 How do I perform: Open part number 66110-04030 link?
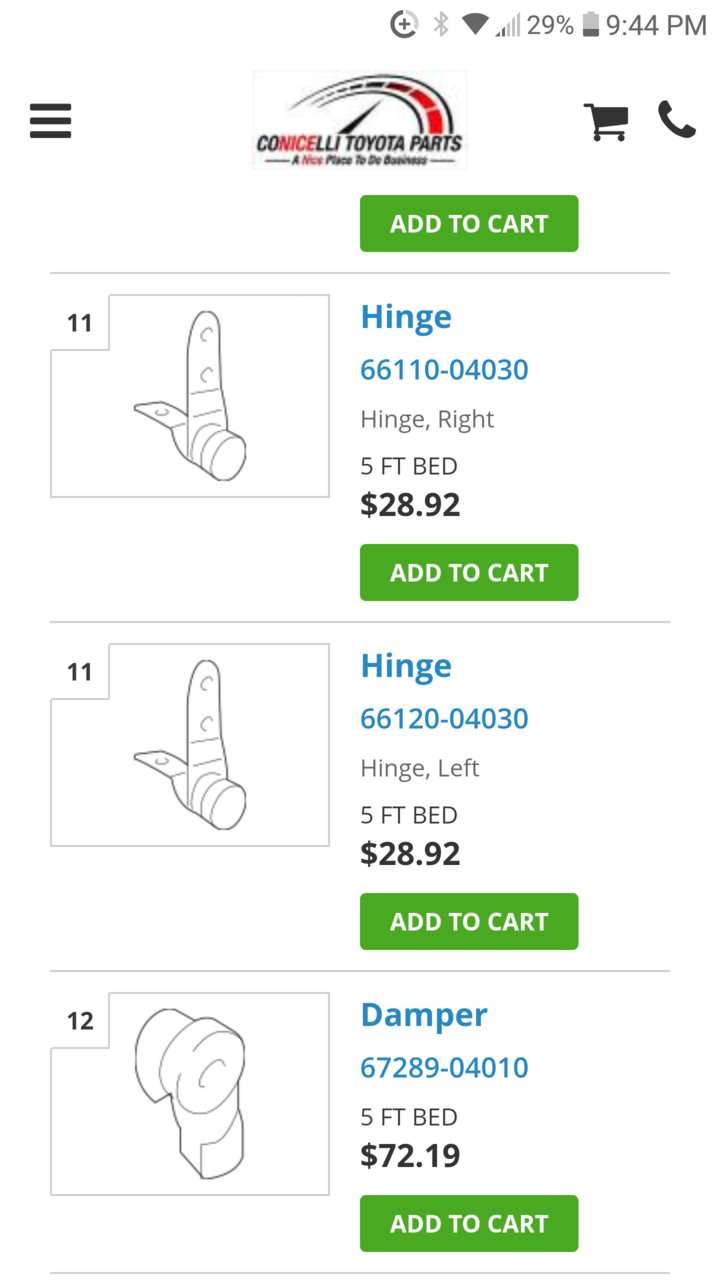point(444,370)
